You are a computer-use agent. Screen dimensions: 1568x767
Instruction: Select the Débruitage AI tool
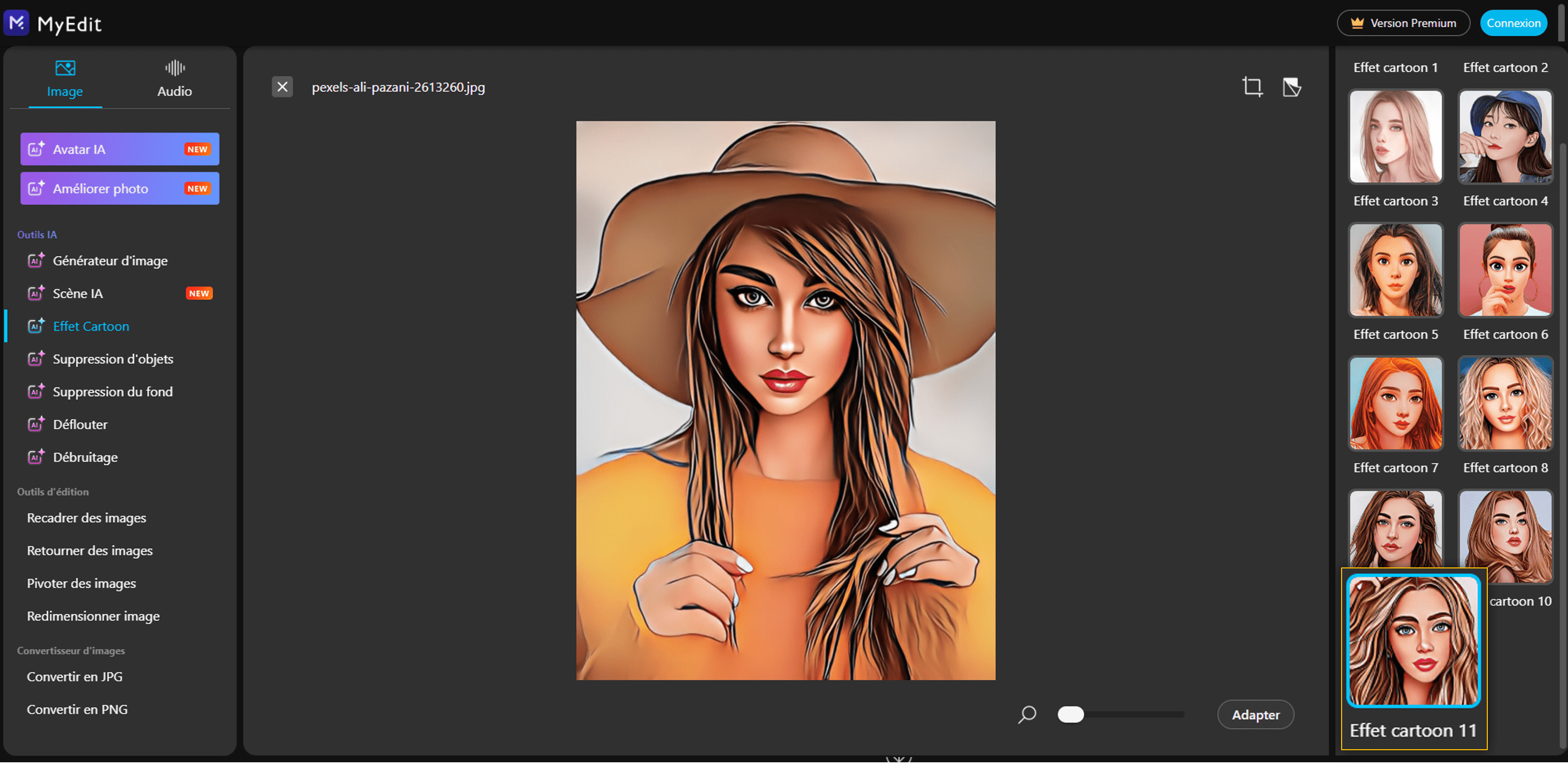84,457
